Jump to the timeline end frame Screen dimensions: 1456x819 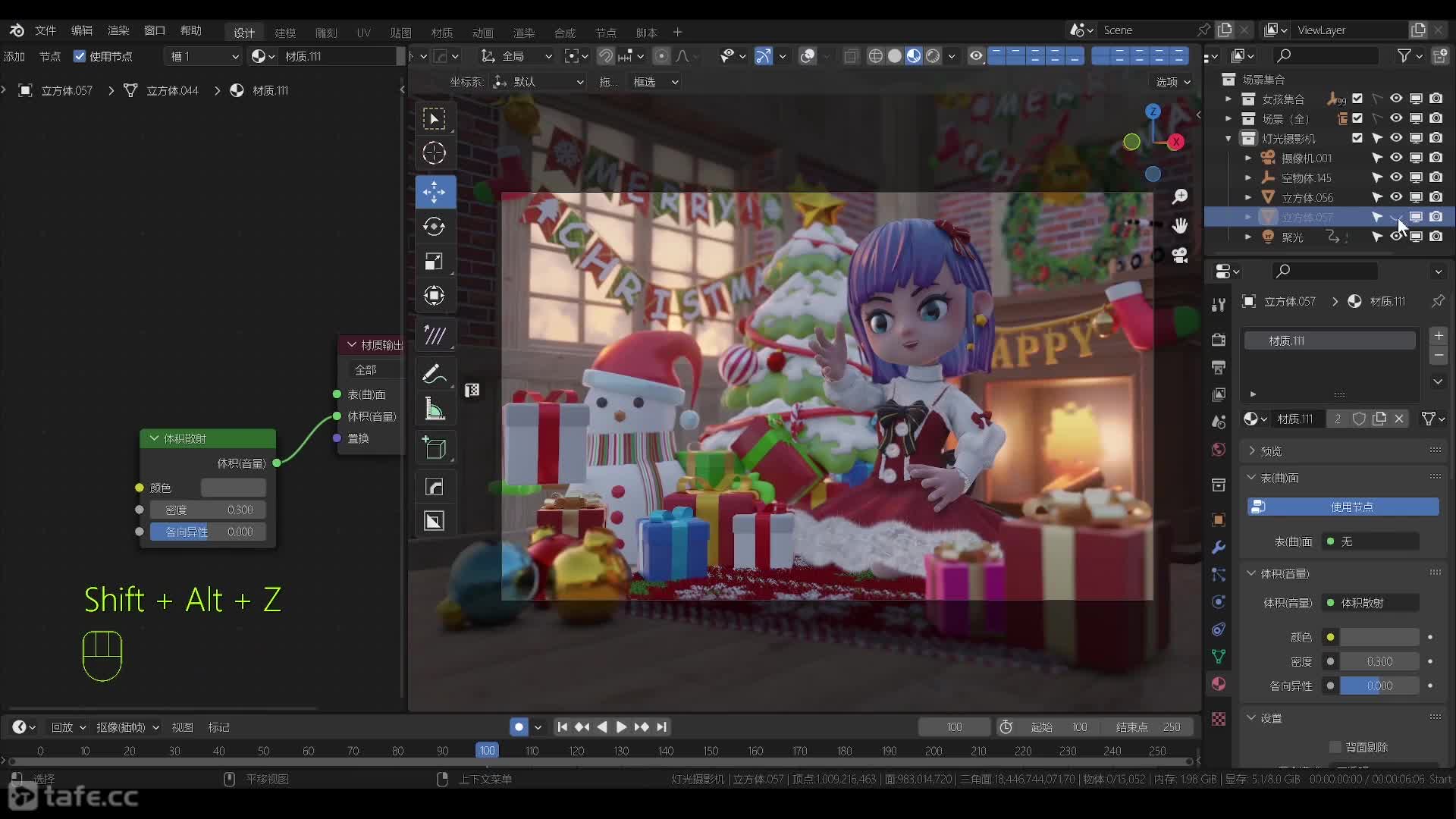pos(662,726)
